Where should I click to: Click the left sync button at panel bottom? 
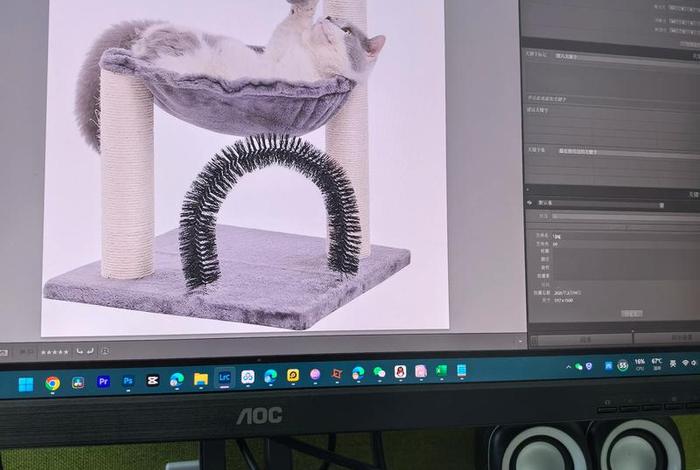pyautogui.click(x=585, y=340)
